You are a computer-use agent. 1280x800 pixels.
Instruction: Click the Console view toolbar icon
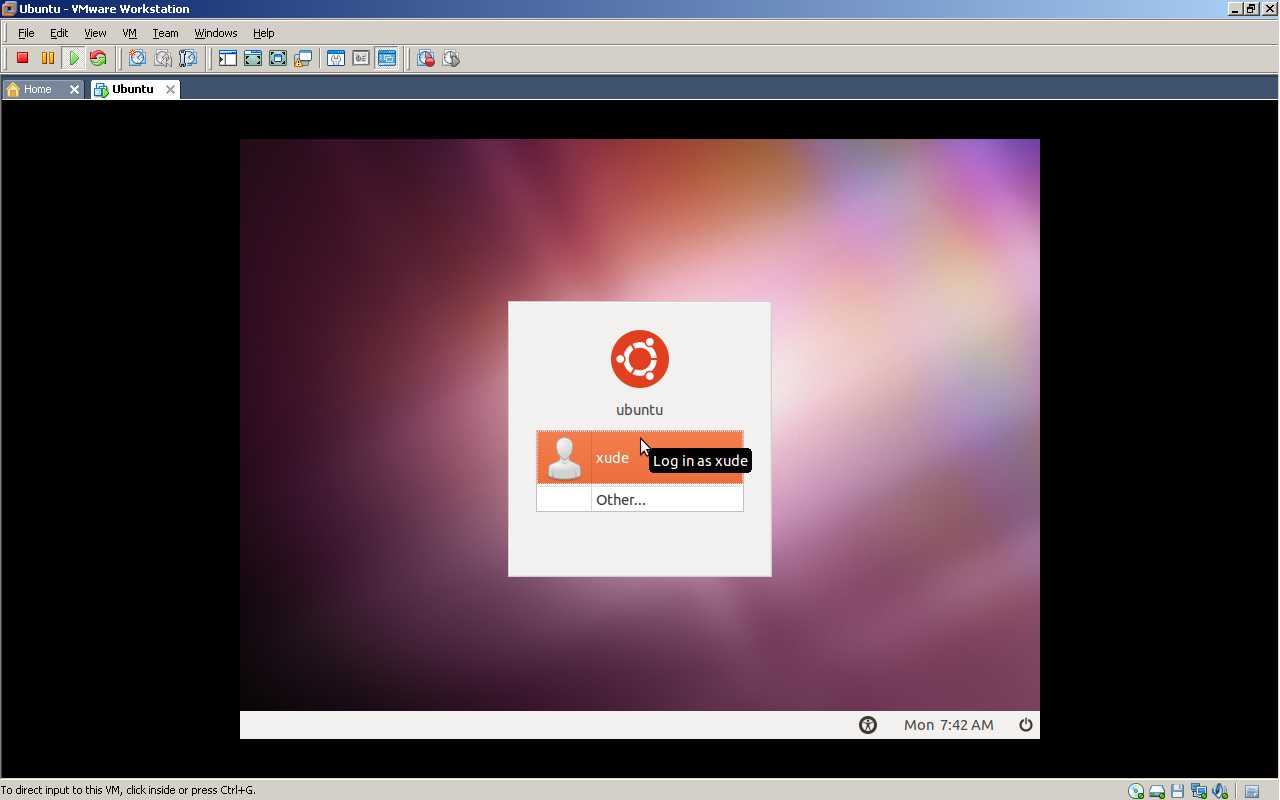386,59
